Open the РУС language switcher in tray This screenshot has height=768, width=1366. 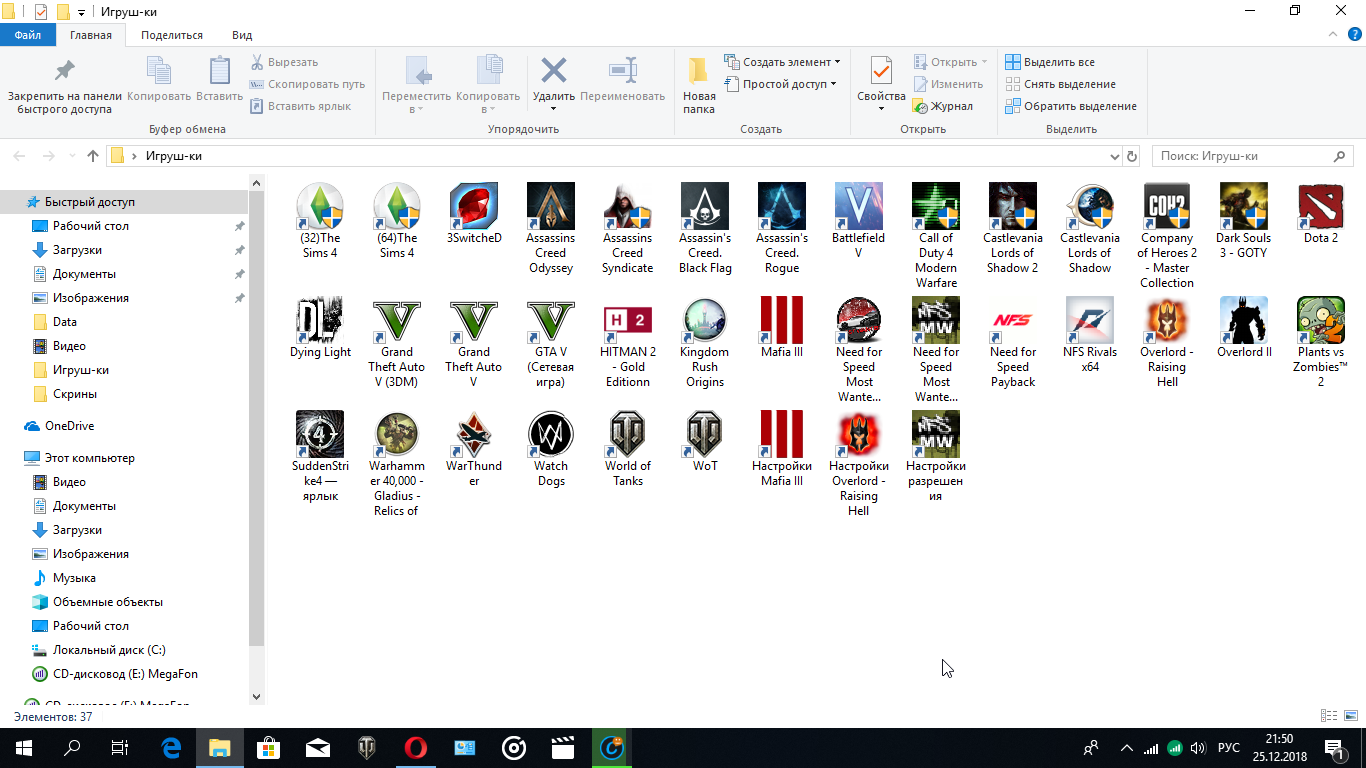(1229, 748)
